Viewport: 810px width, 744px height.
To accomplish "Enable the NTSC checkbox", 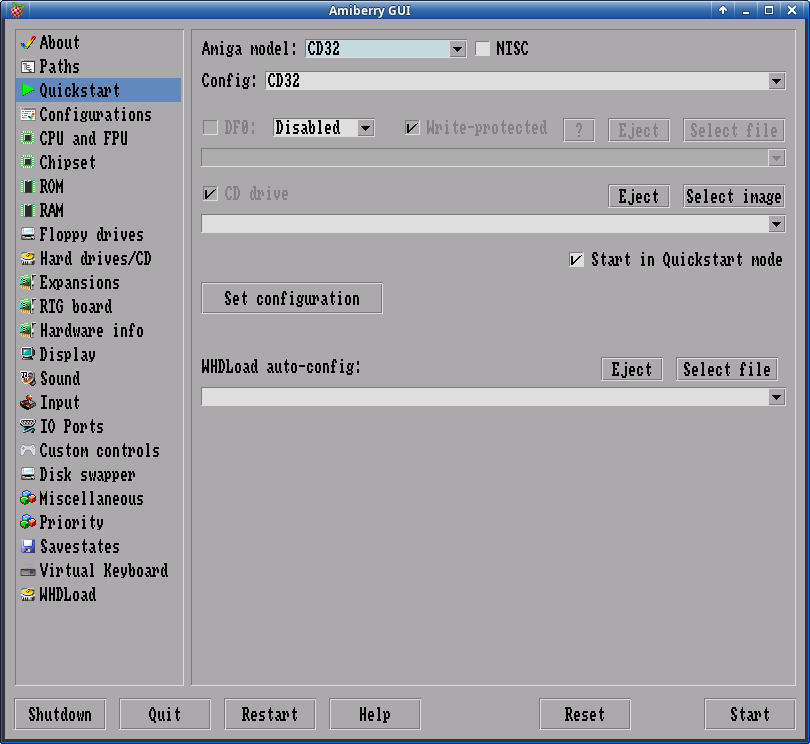I will pos(482,49).
